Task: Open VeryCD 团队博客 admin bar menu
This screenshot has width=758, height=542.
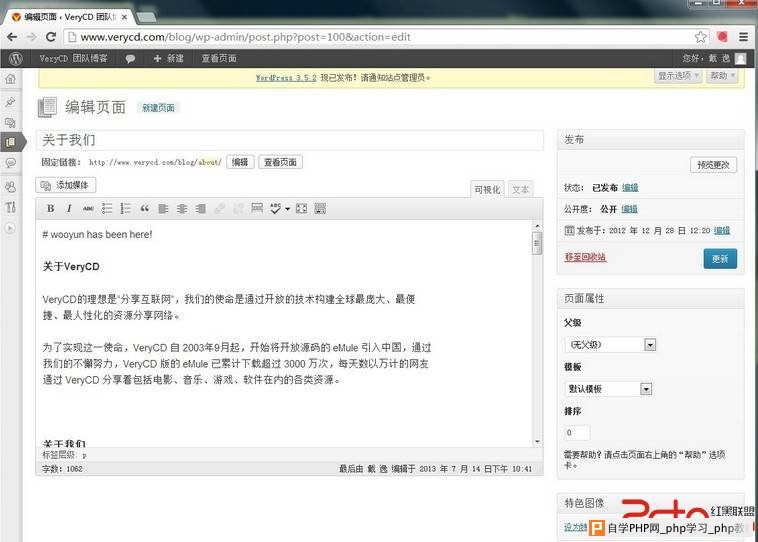Action: pyautogui.click(x=73, y=59)
